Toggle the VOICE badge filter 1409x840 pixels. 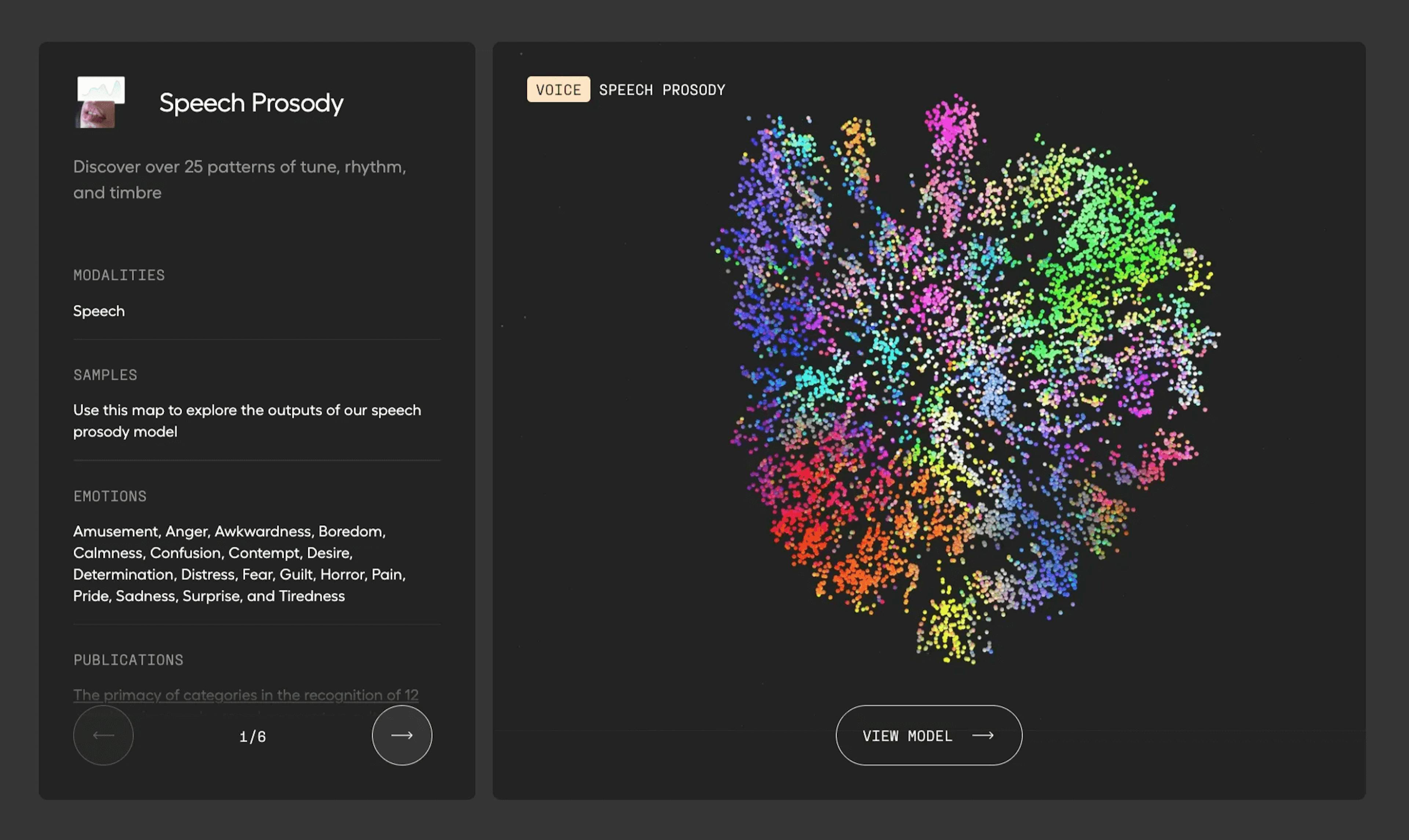pos(558,89)
